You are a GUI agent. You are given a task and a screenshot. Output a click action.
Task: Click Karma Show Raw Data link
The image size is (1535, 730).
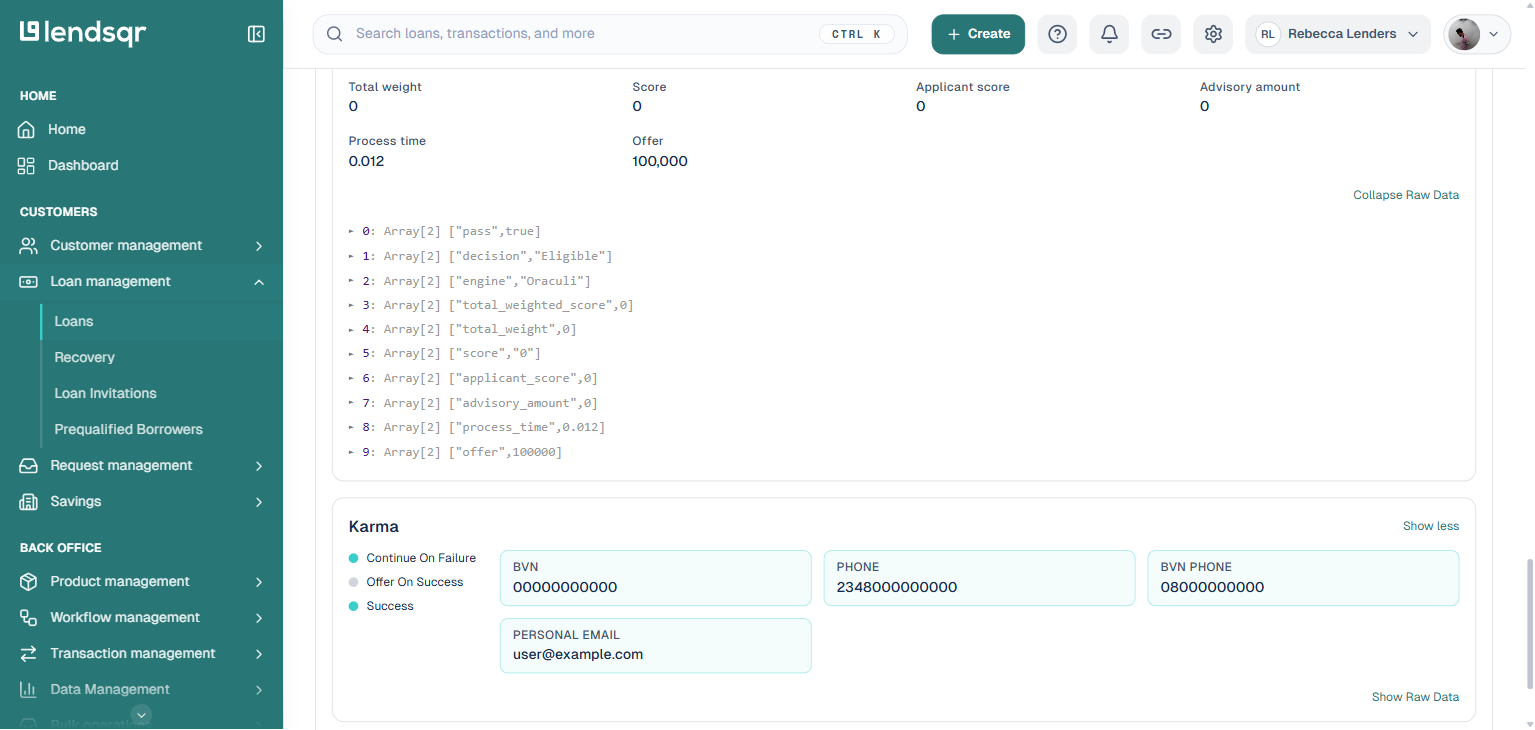(x=1415, y=697)
